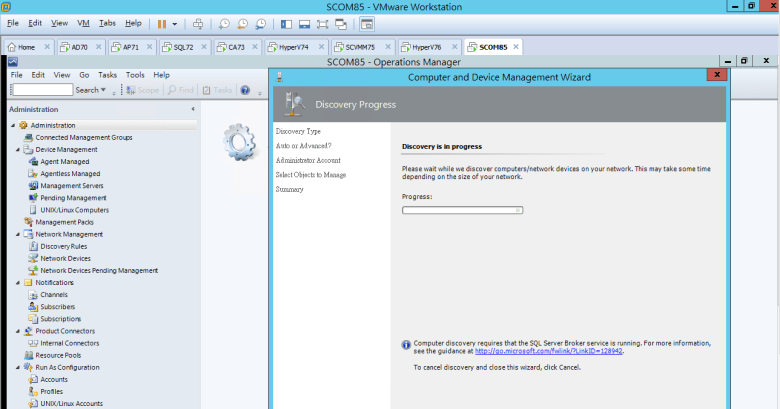Open the VM menu in VMware Workstation
This screenshot has height=409, width=780.
84,22
